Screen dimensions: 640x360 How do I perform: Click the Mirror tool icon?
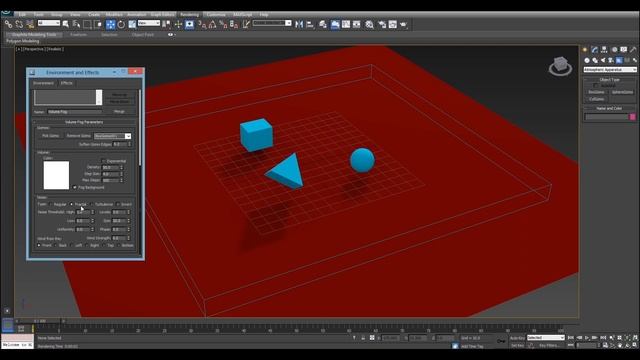[x=299, y=24]
